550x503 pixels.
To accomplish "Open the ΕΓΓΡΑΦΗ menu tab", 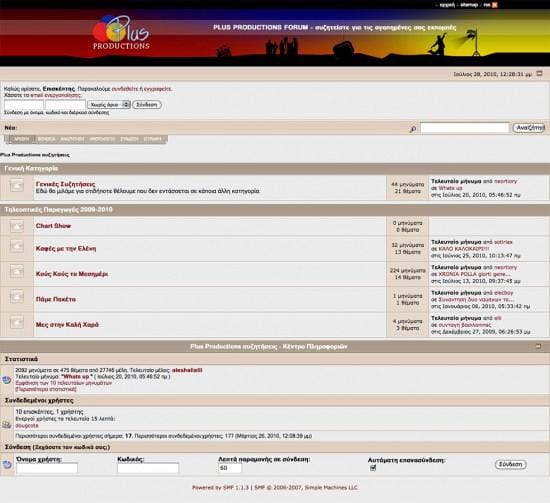I will [x=153, y=139].
